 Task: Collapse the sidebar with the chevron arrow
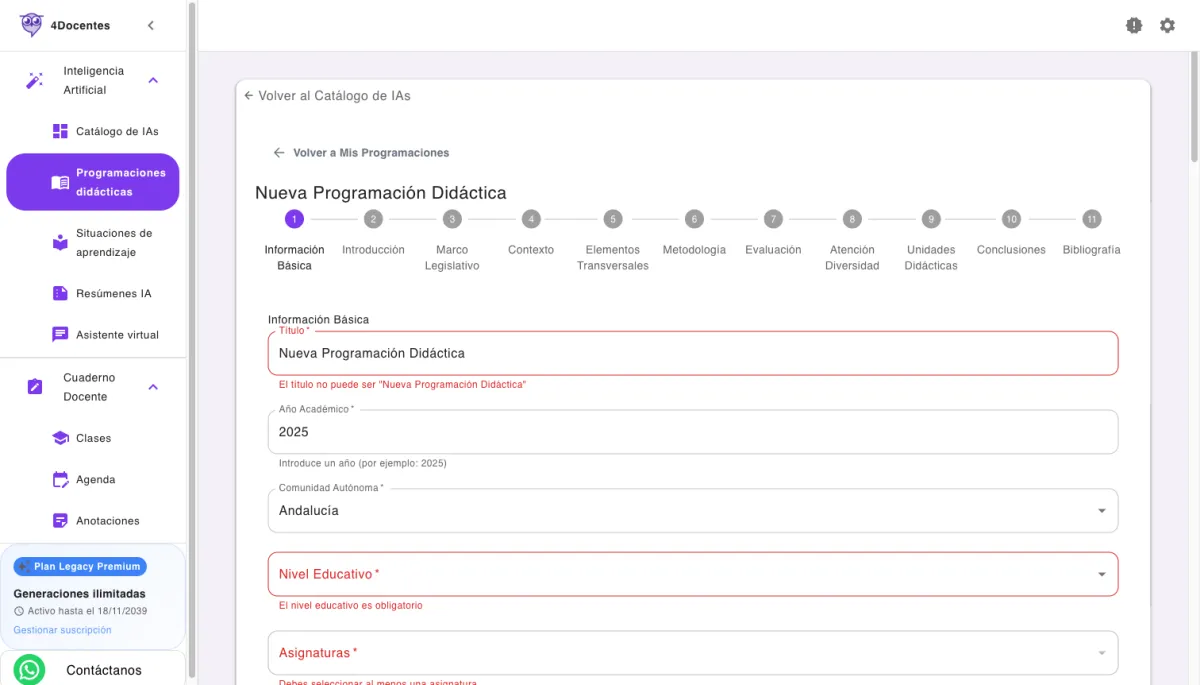151,25
